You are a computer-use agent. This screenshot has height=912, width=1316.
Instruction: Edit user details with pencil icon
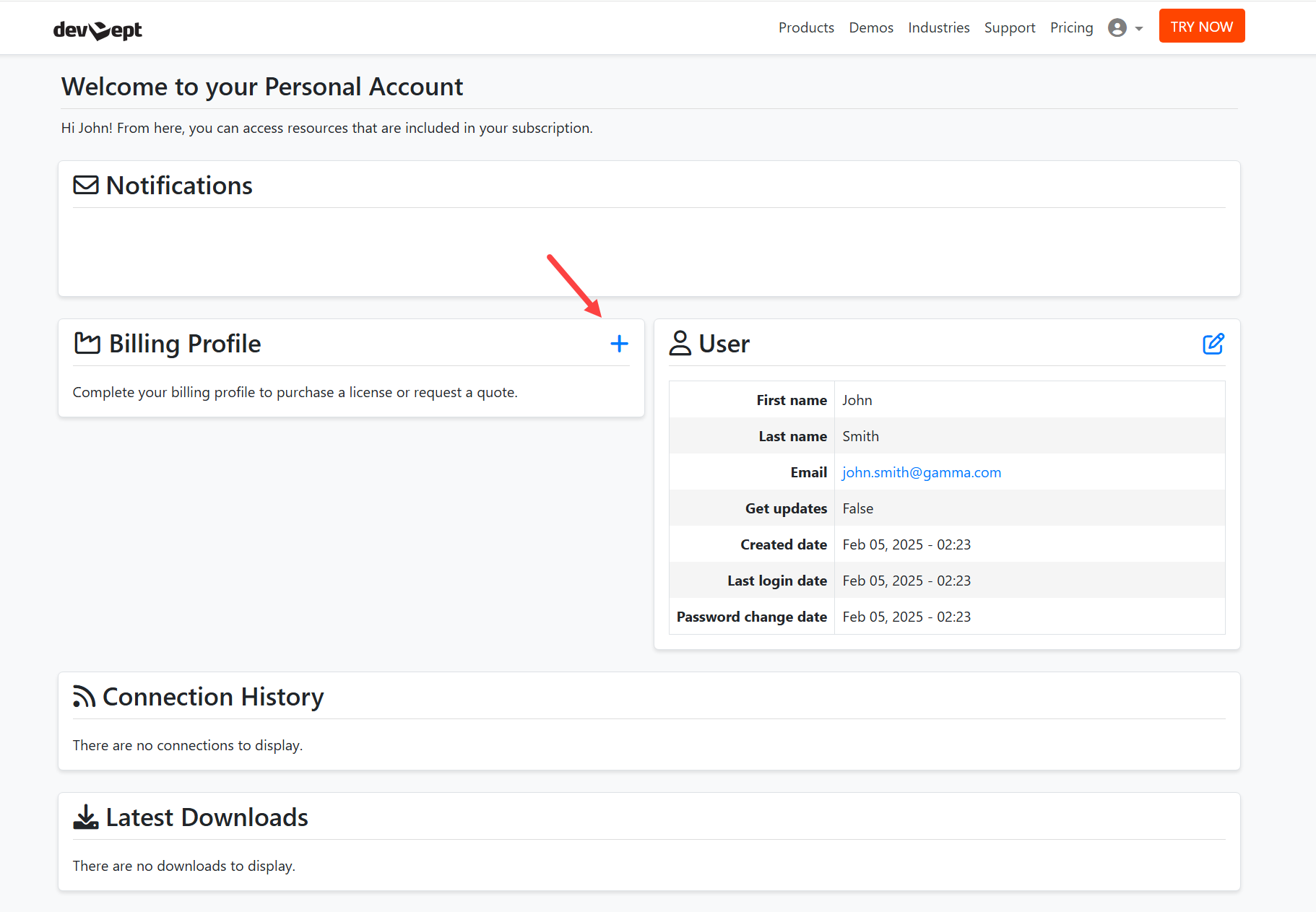[x=1213, y=344]
